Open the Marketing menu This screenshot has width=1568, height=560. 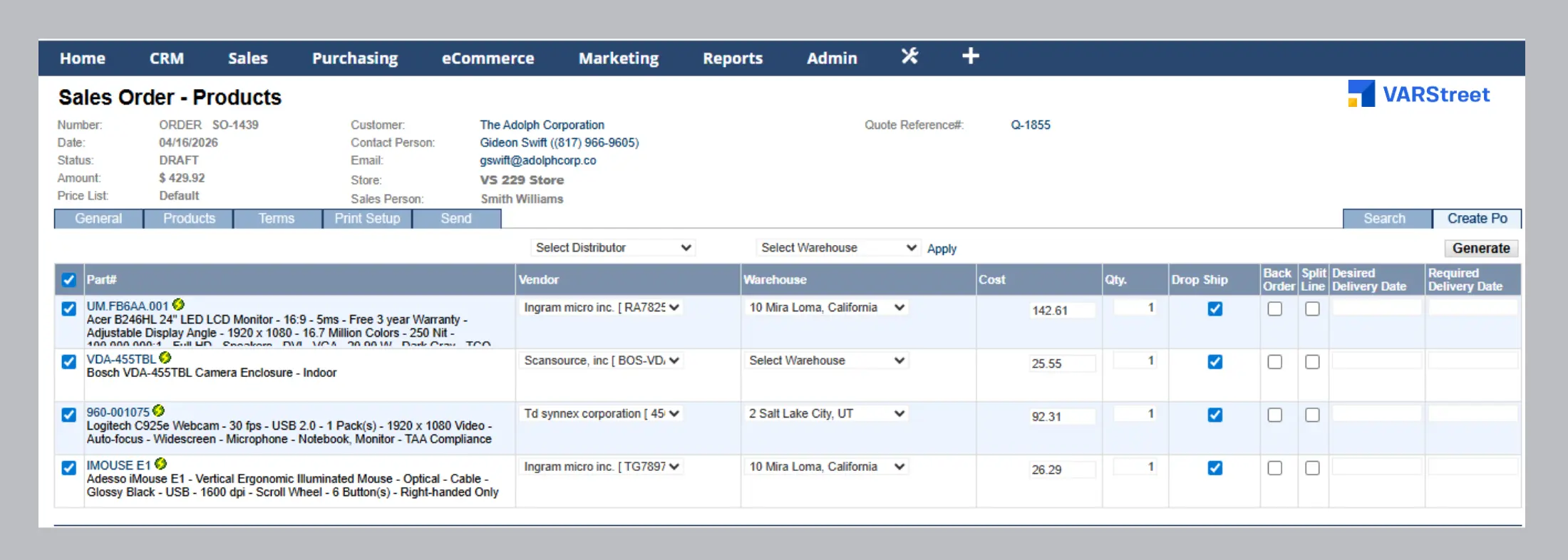pyautogui.click(x=619, y=58)
